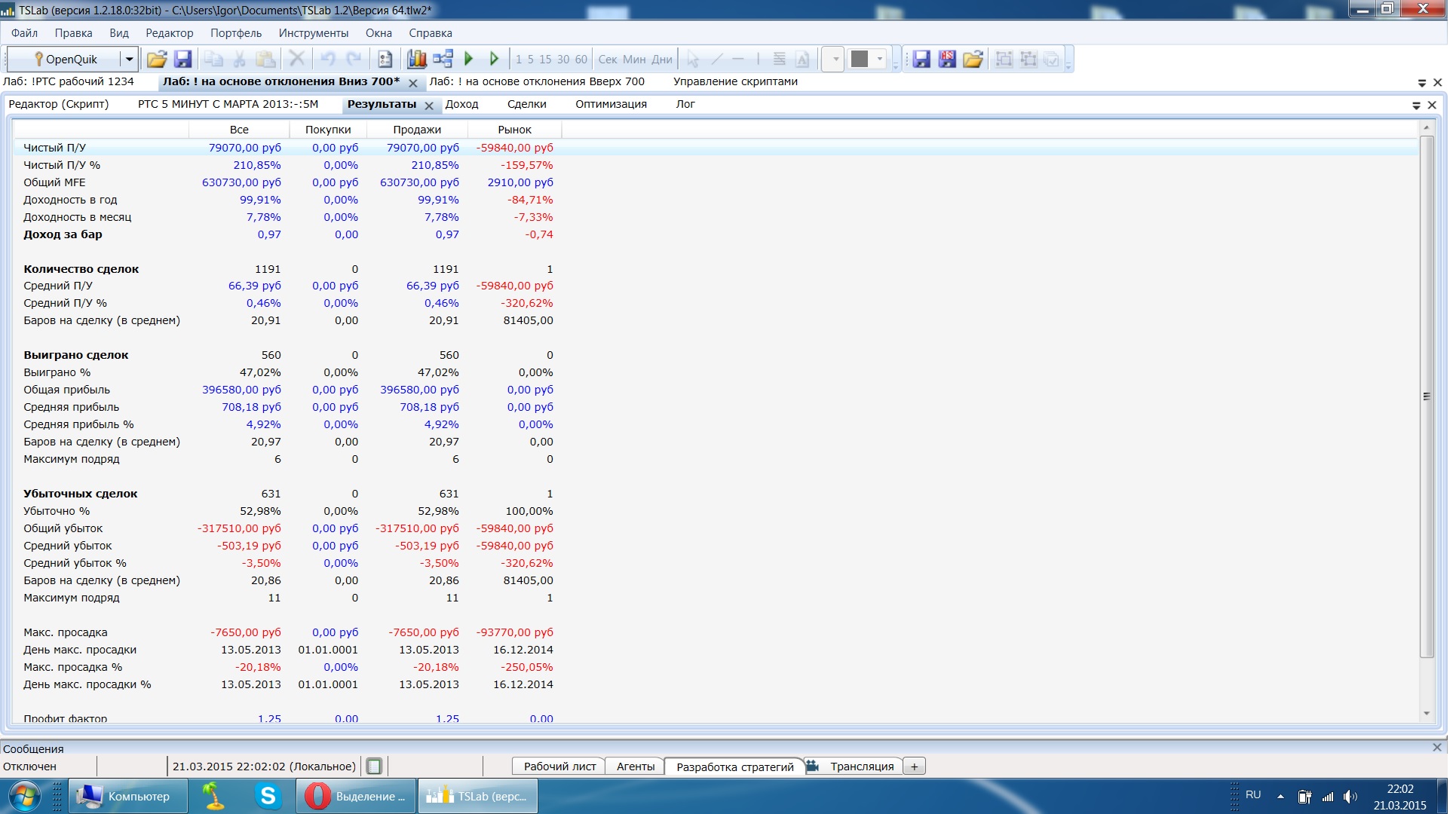Viewport: 1456px width, 814px height.
Task: Click the first save floppy disk icon
Action: [182, 59]
